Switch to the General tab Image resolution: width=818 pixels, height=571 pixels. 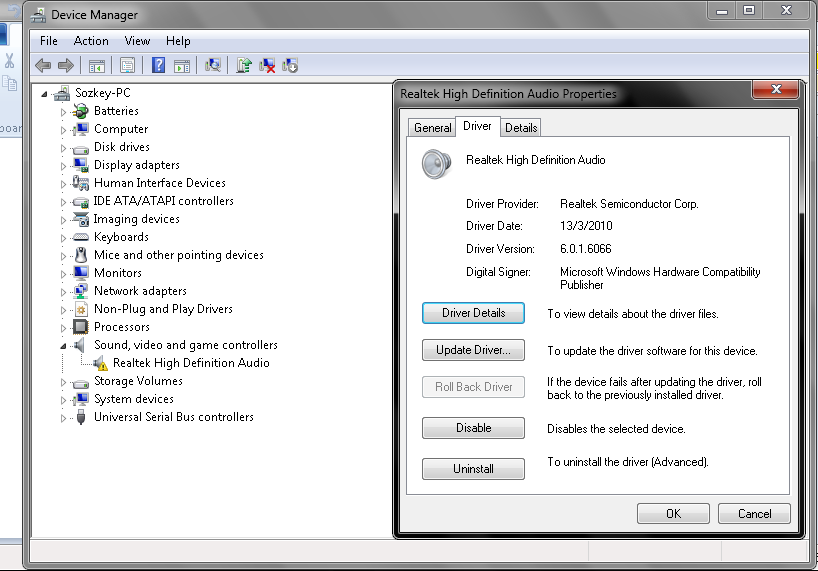tap(432, 128)
